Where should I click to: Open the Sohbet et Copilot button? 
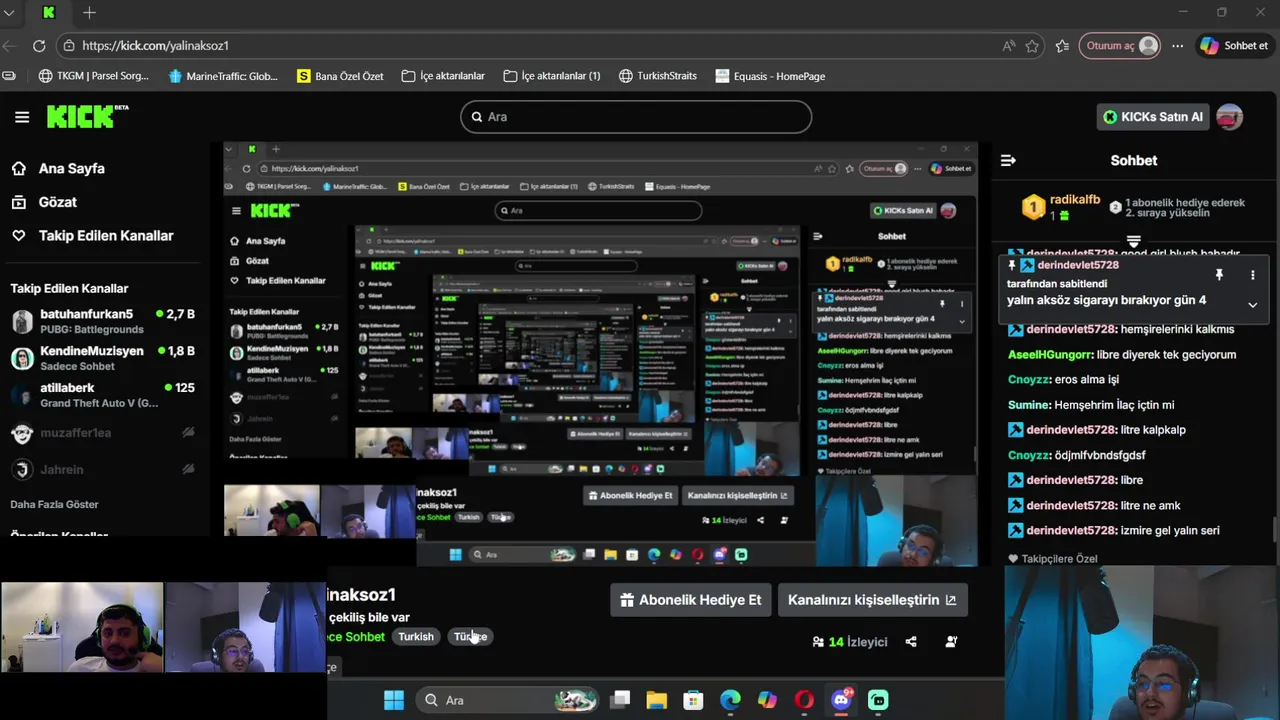click(1235, 46)
